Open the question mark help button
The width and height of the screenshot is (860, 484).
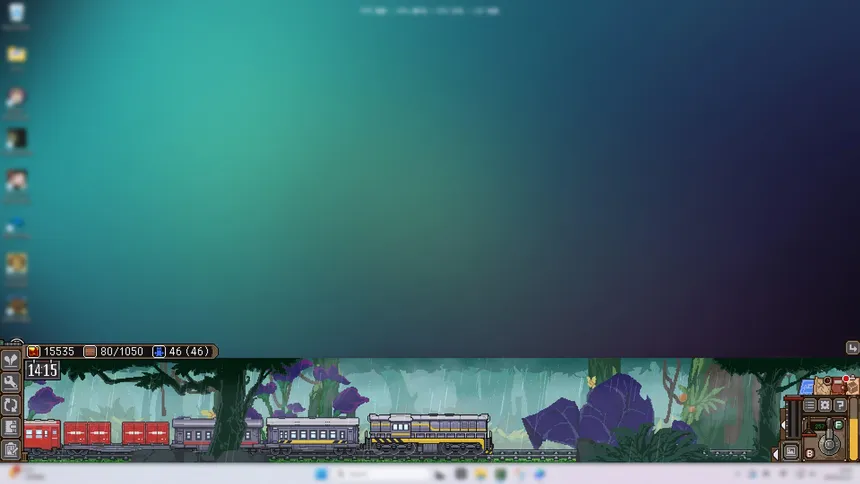[840, 405]
